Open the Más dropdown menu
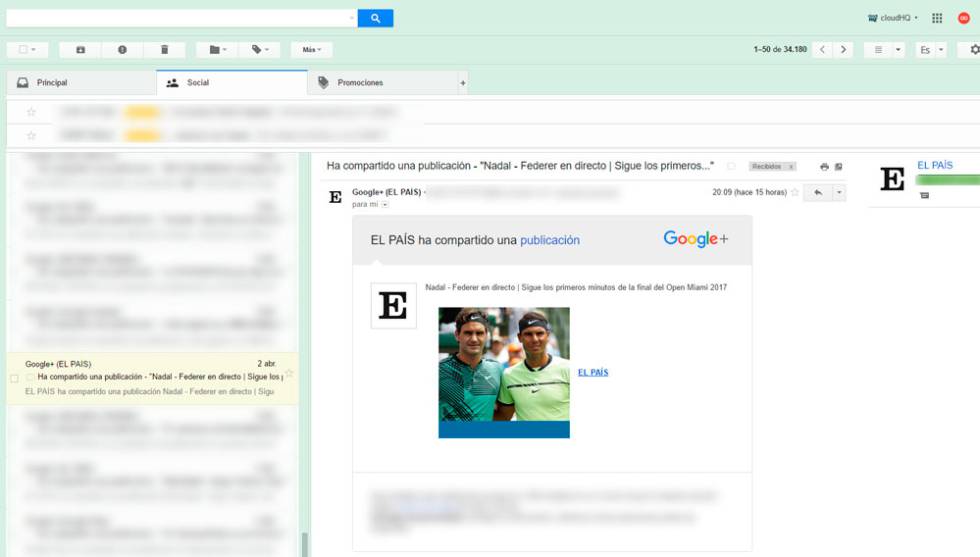This screenshot has height=557, width=980. (x=311, y=49)
